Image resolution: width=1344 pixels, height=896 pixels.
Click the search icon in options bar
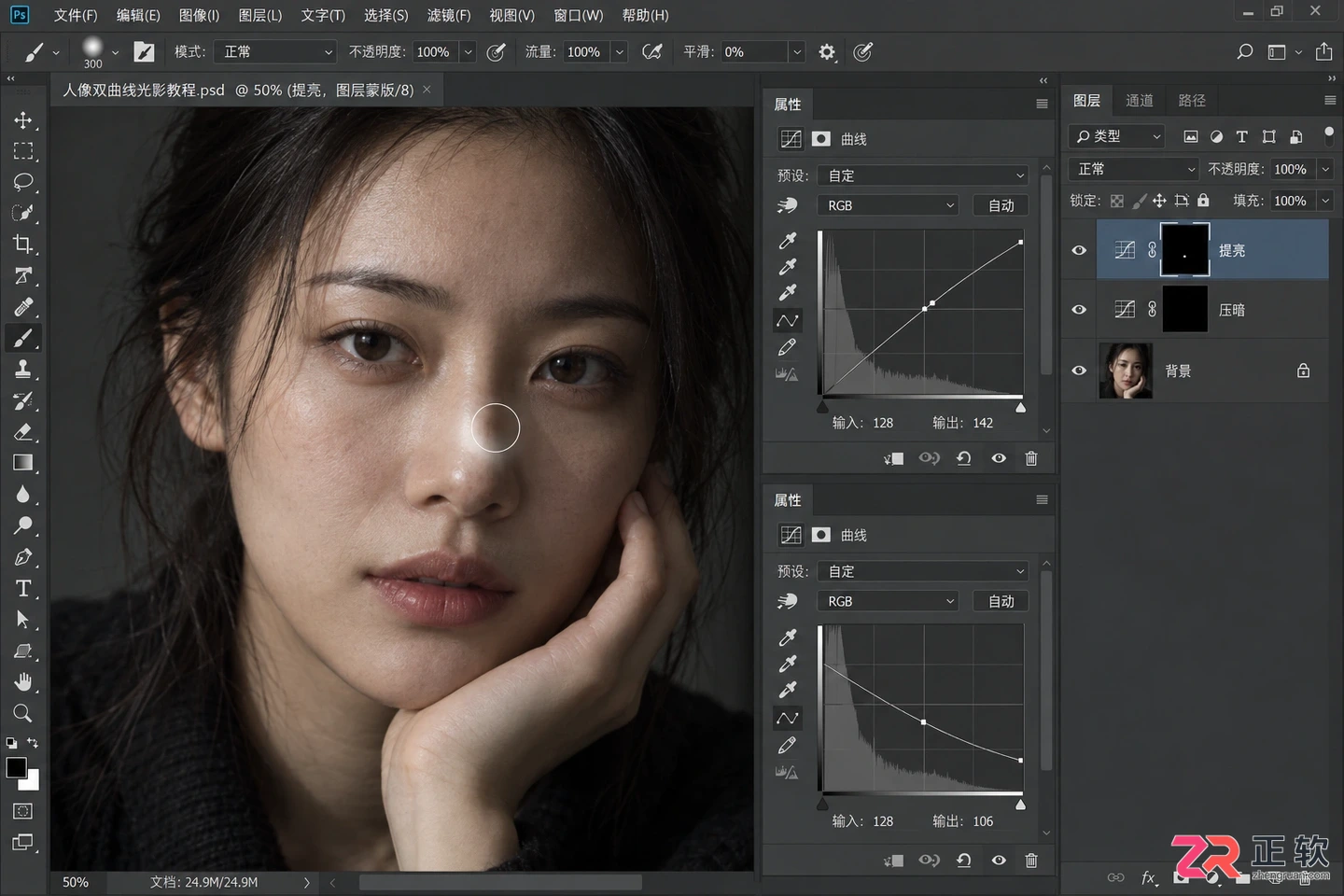pyautogui.click(x=1244, y=52)
